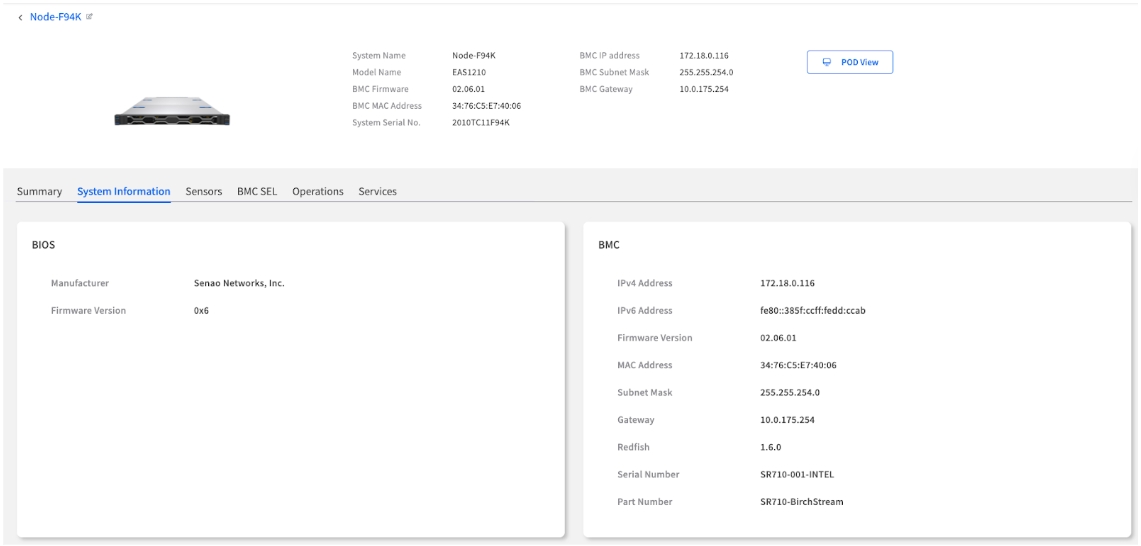Open the Sensors tab

(204, 191)
